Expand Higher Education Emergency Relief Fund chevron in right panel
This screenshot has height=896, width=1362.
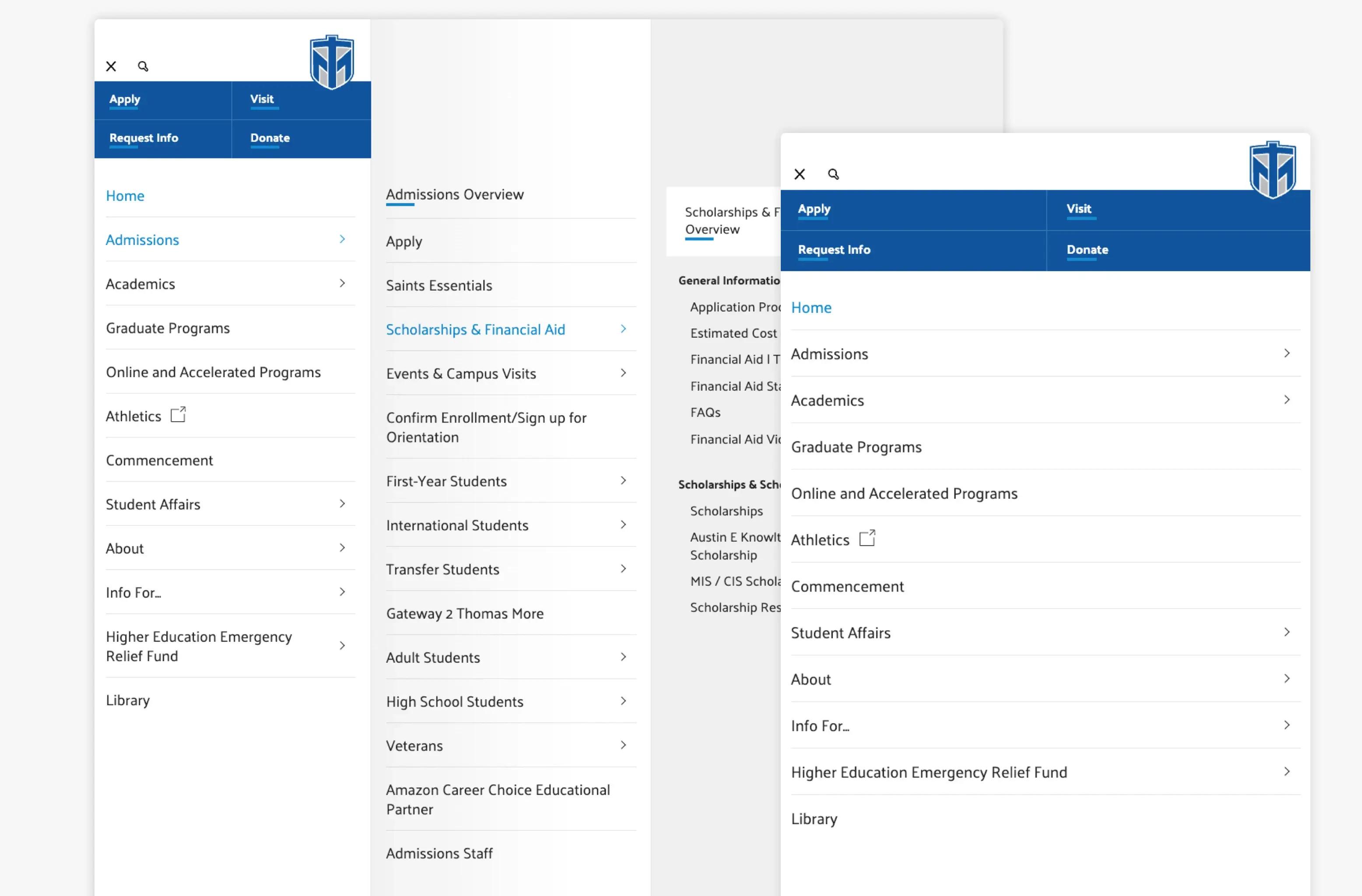click(1287, 771)
